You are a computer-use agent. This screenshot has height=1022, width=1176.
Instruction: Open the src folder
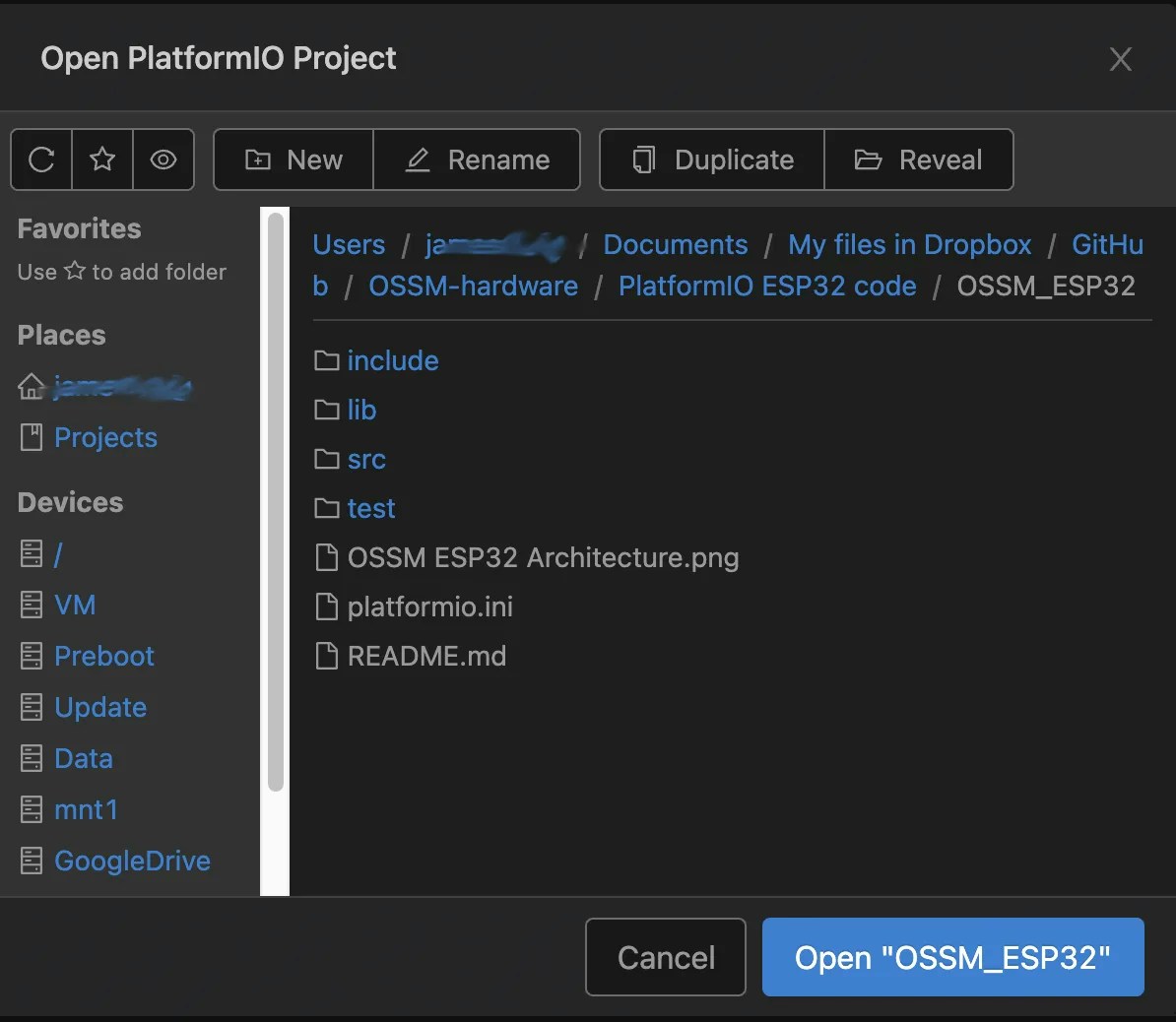click(x=365, y=459)
